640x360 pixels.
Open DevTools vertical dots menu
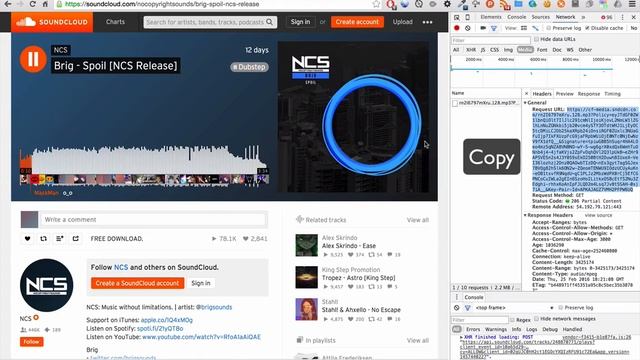(622, 18)
